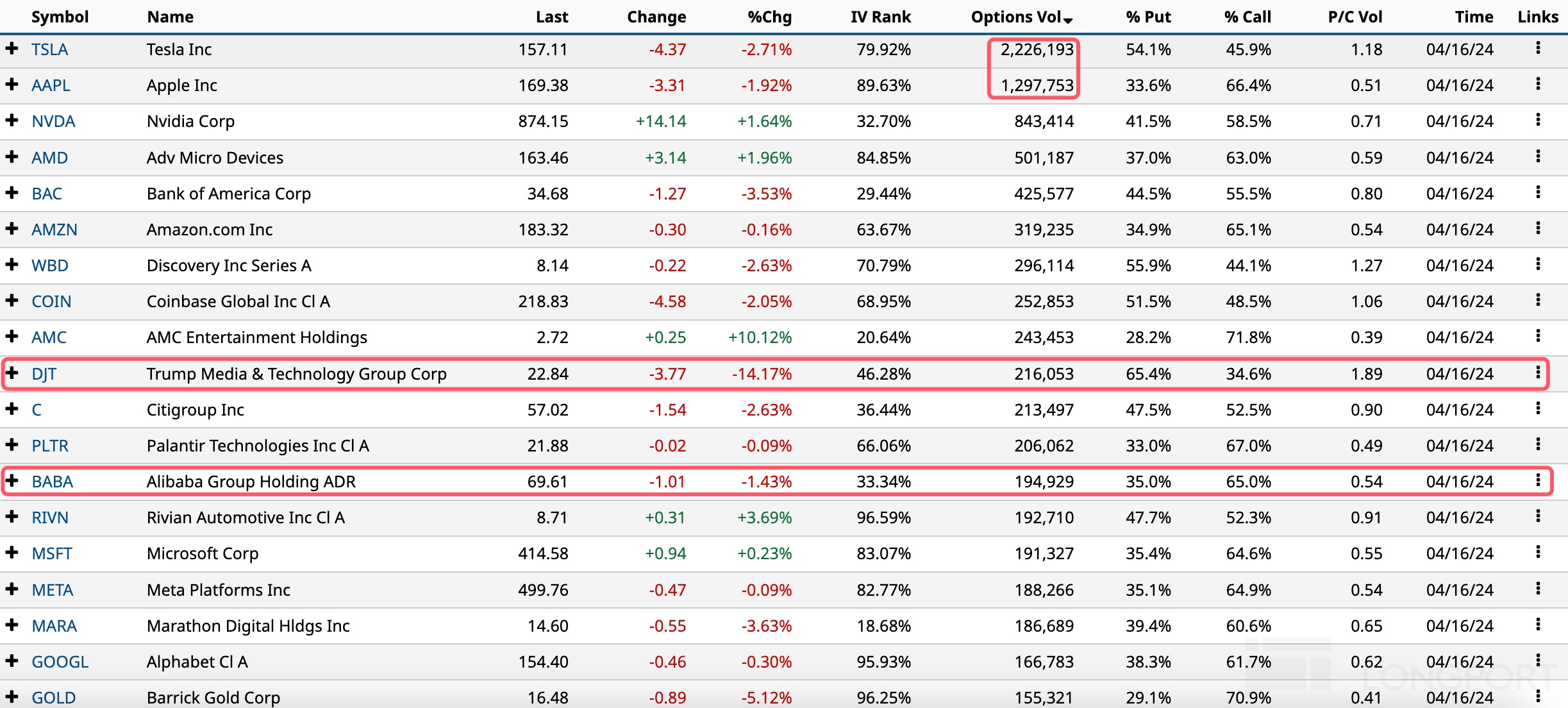The width and height of the screenshot is (1568, 708).
Task: Click the %Chg column header
Action: click(x=769, y=17)
